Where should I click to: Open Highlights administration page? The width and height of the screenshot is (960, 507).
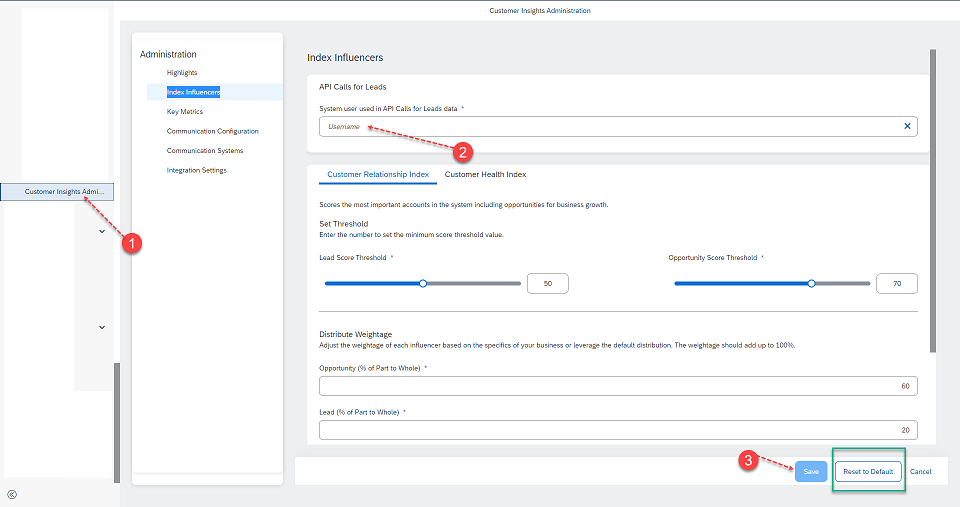click(x=182, y=72)
